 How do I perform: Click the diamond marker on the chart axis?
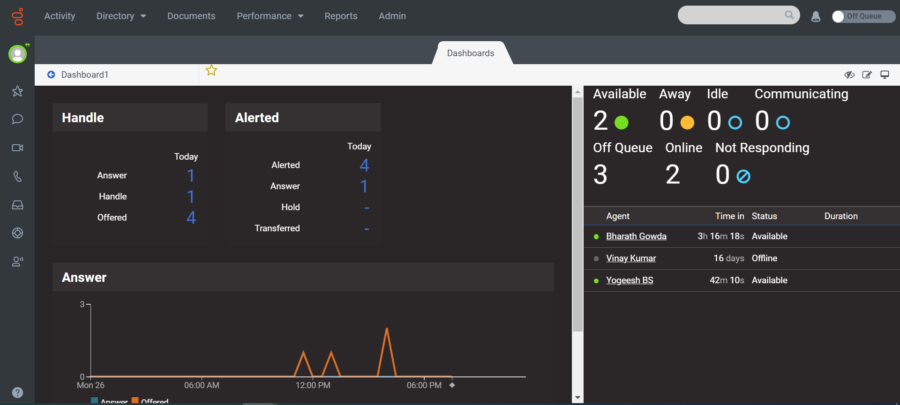(452, 385)
